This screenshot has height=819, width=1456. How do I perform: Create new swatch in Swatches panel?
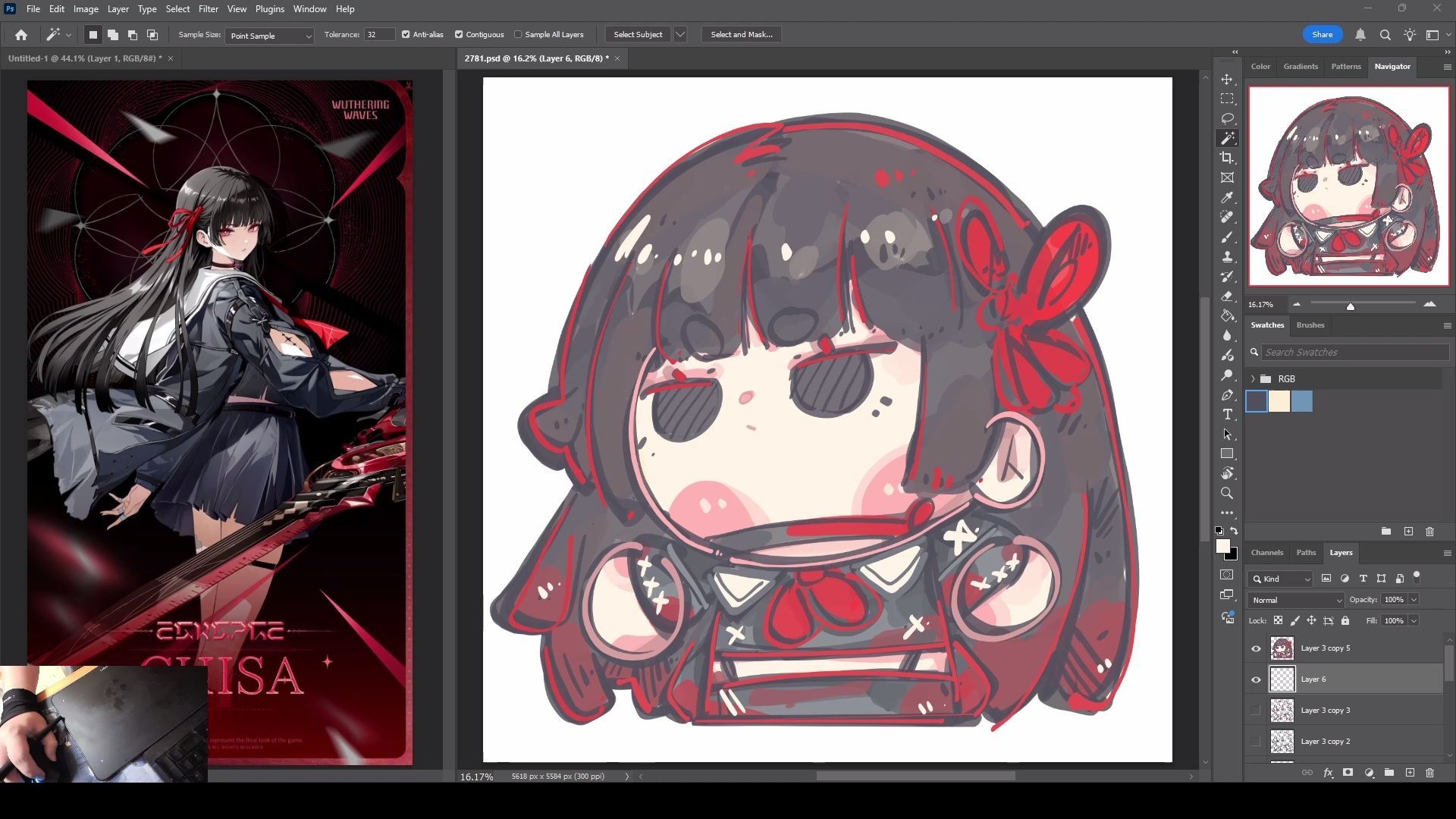[x=1408, y=532]
